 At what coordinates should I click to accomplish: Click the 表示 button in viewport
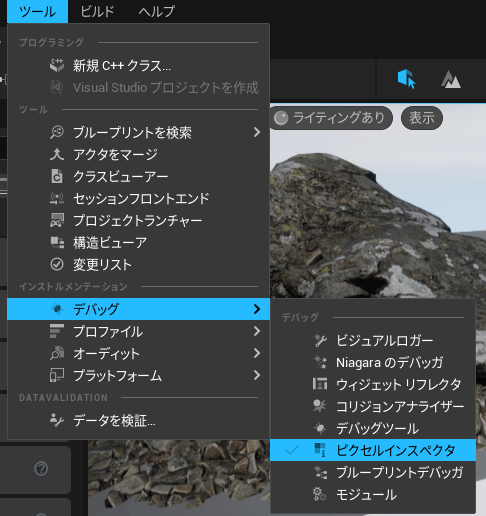[x=422, y=118]
